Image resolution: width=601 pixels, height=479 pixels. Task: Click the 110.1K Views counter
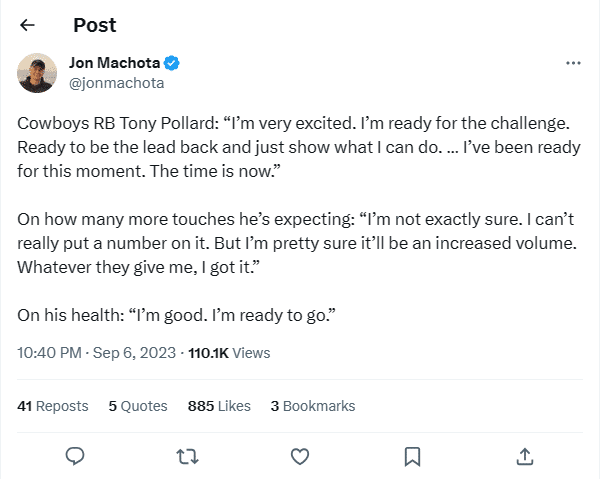pyautogui.click(x=229, y=353)
